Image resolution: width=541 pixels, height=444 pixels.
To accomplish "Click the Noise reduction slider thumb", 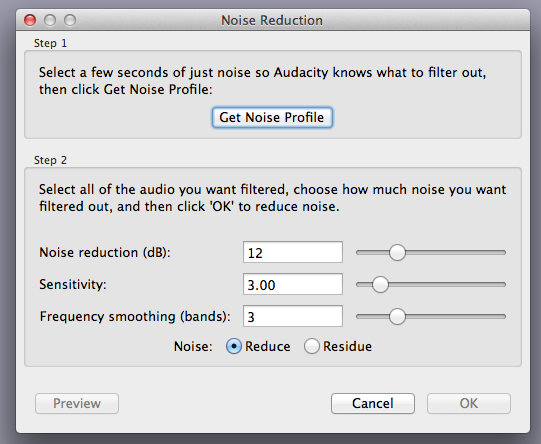I will (397, 253).
